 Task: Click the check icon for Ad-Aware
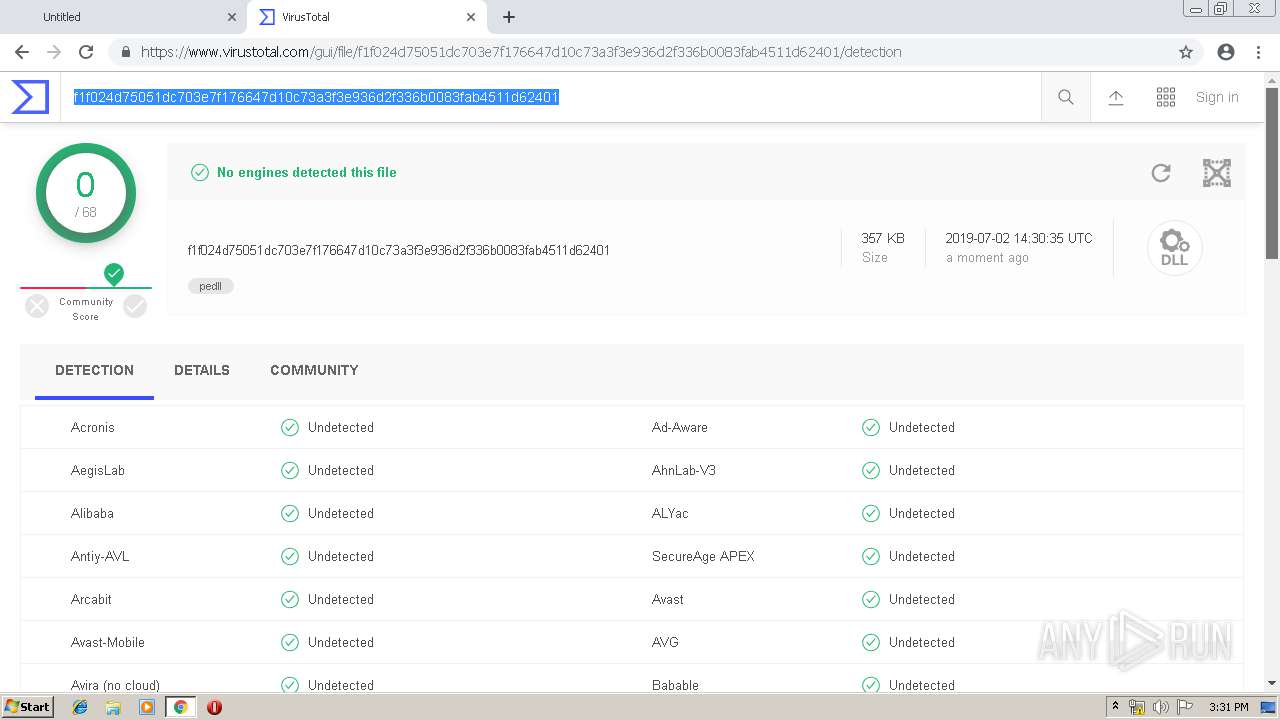[x=871, y=427]
